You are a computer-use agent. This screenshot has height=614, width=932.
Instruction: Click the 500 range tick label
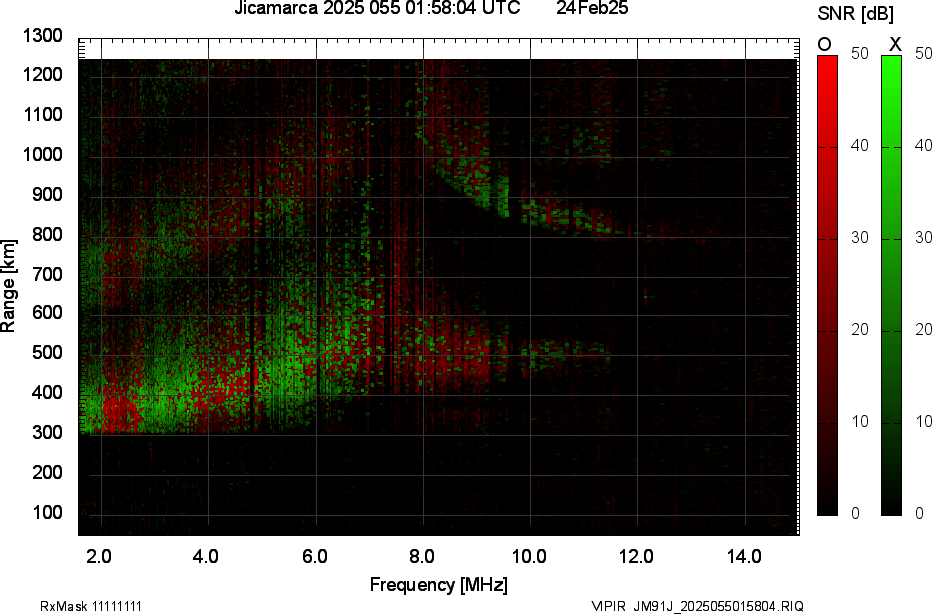click(x=48, y=352)
